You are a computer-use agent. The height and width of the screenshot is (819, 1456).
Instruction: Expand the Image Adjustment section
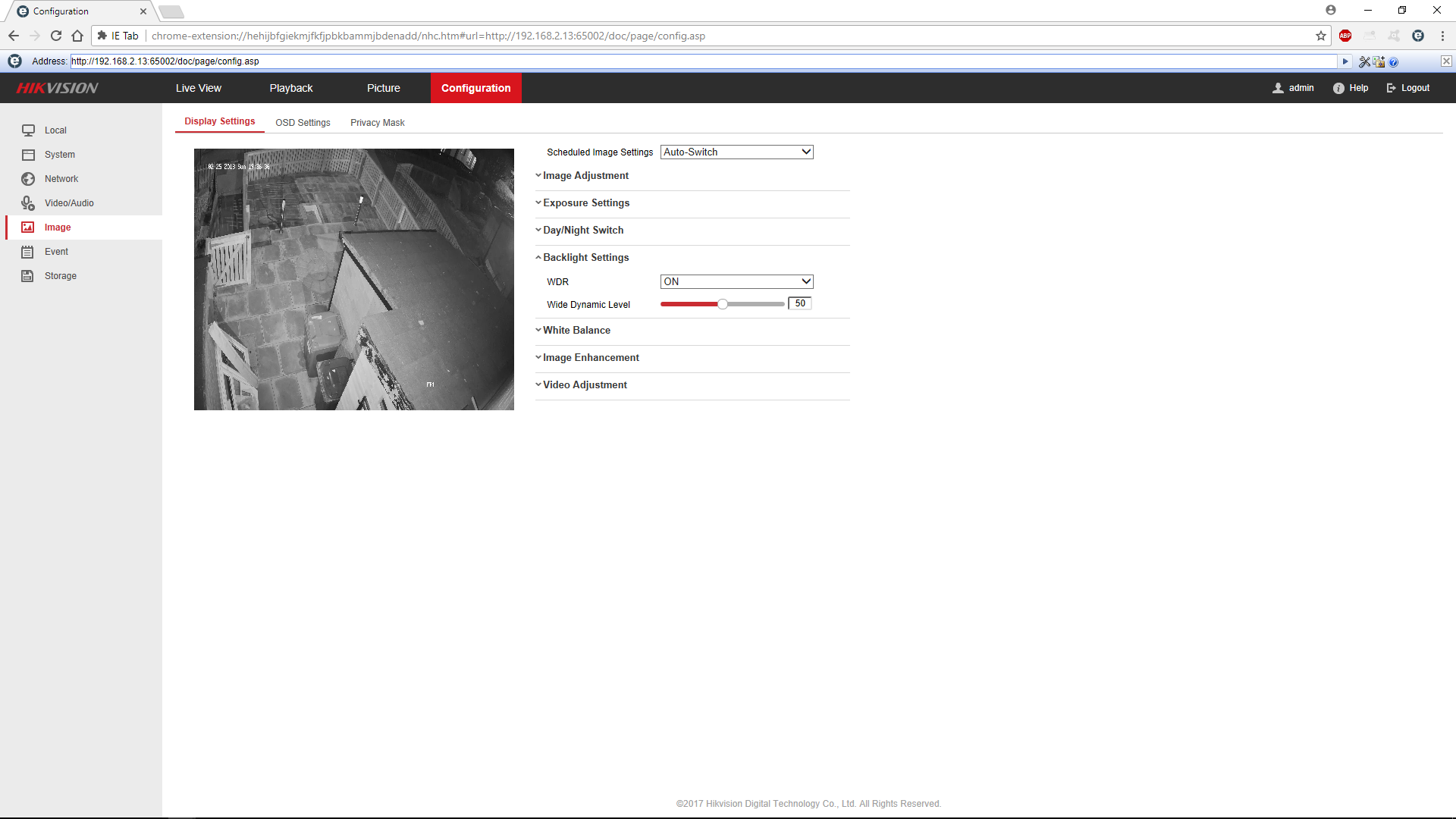coord(585,176)
